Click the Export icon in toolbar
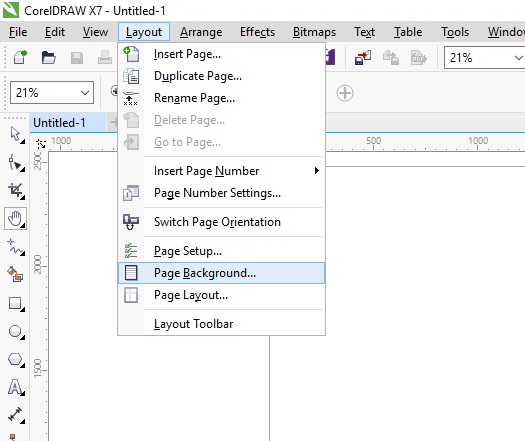This screenshot has width=525, height=441. point(391,58)
